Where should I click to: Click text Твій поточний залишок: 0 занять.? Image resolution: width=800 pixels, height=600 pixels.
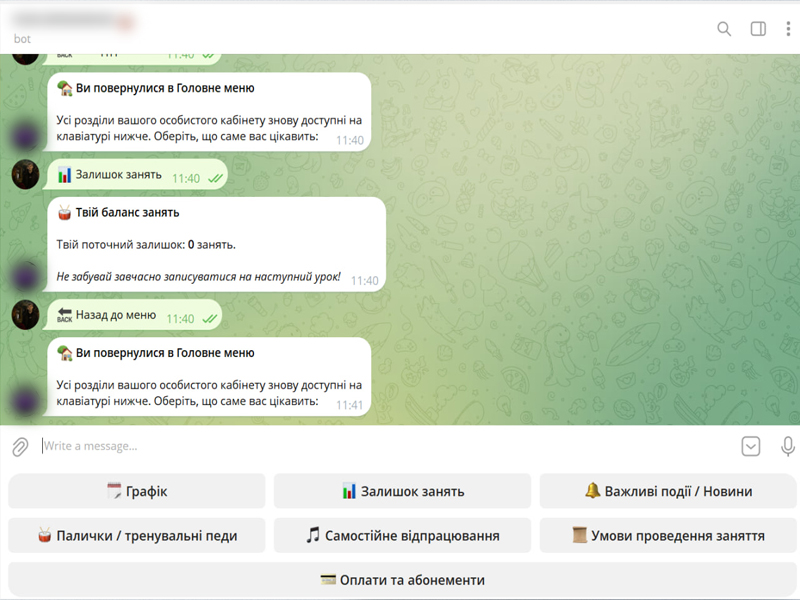click(146, 245)
